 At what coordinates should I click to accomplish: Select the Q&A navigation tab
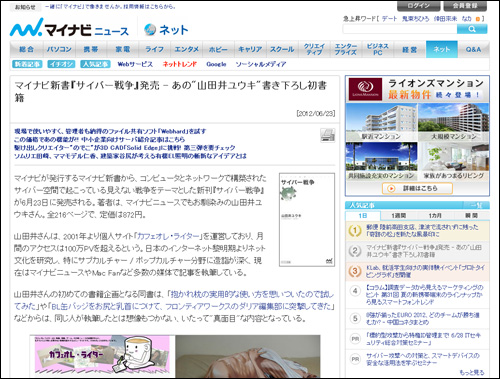473,49
